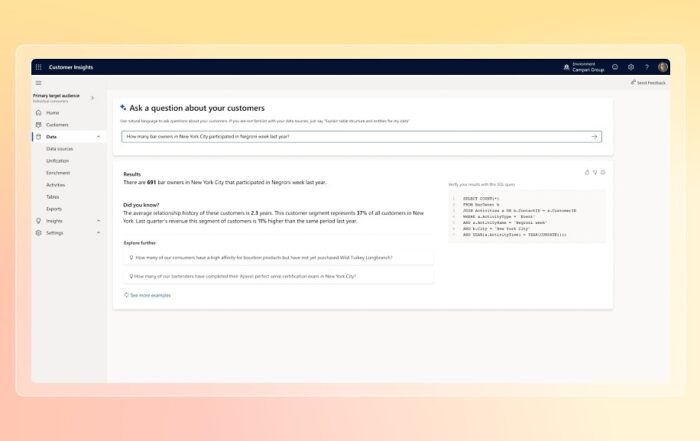Collapse the Data section chevron

(x=98, y=137)
